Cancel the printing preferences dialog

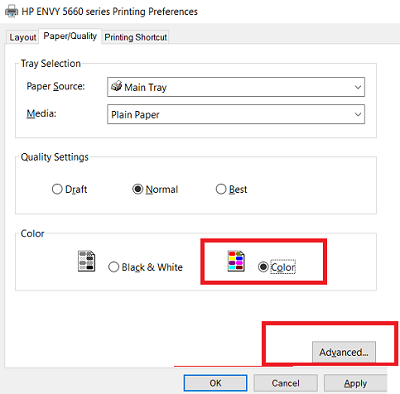pos(285,383)
